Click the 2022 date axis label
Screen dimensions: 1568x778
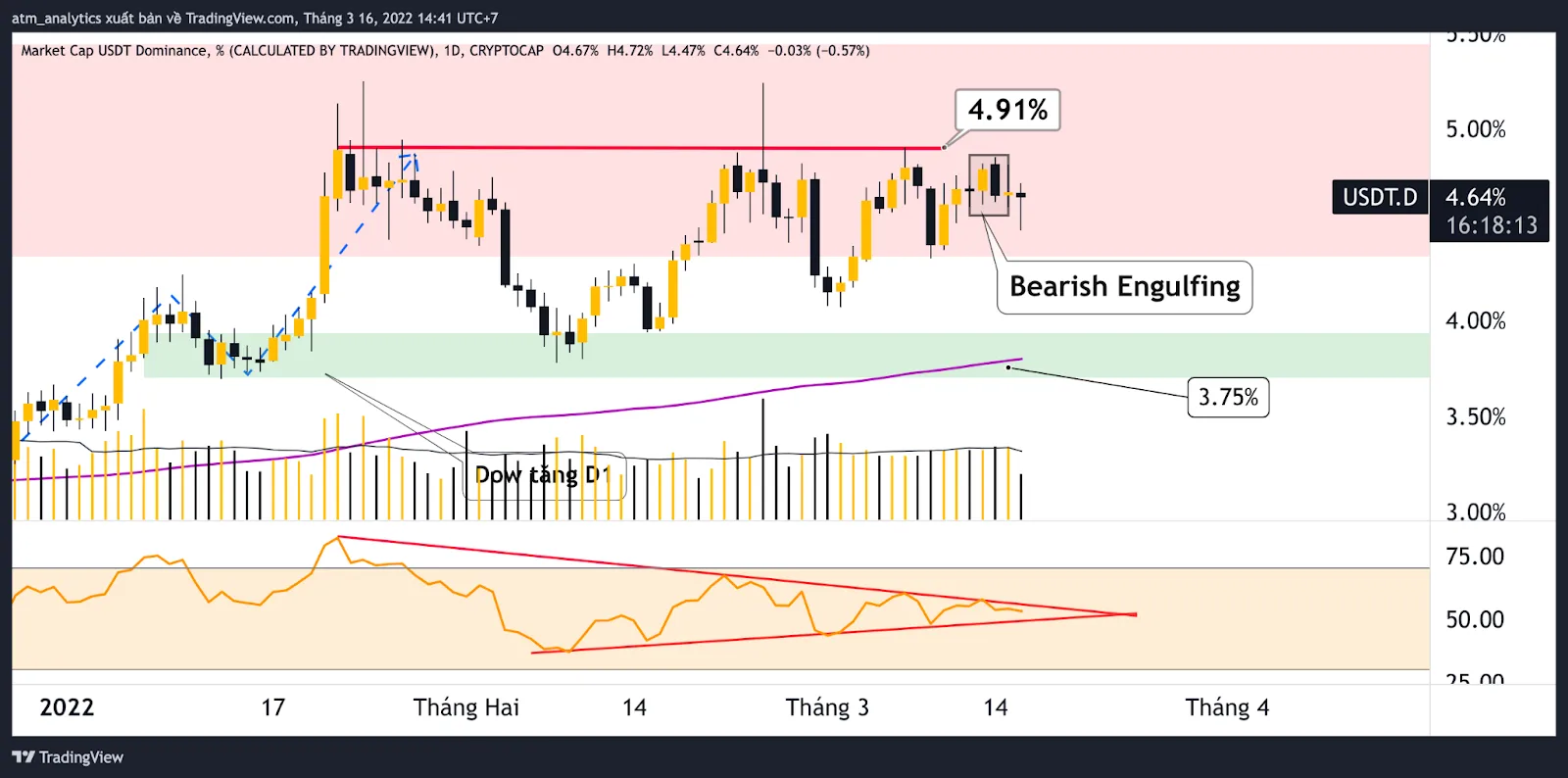pyautogui.click(x=67, y=707)
